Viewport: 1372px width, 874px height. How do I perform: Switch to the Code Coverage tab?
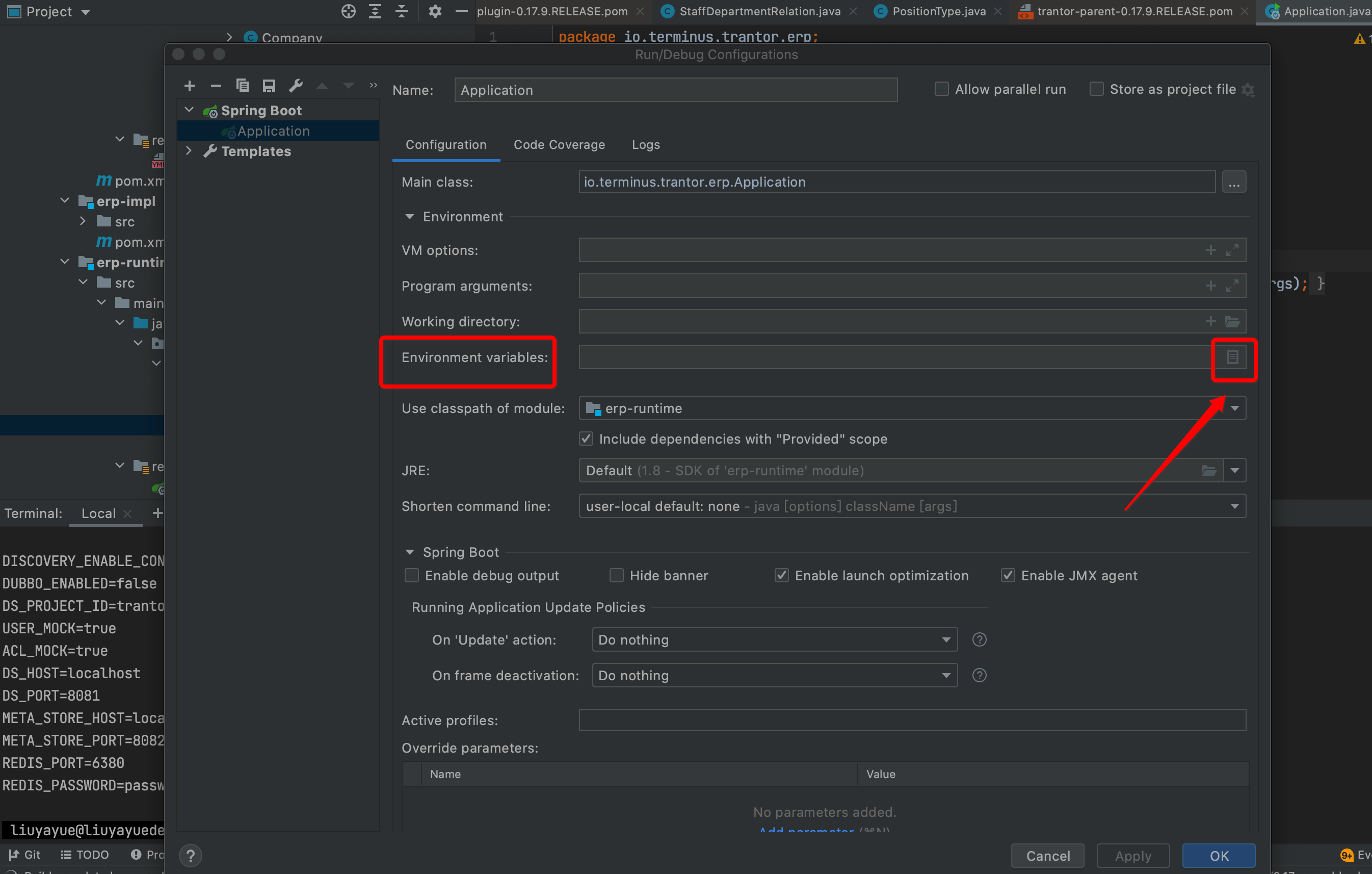point(559,145)
